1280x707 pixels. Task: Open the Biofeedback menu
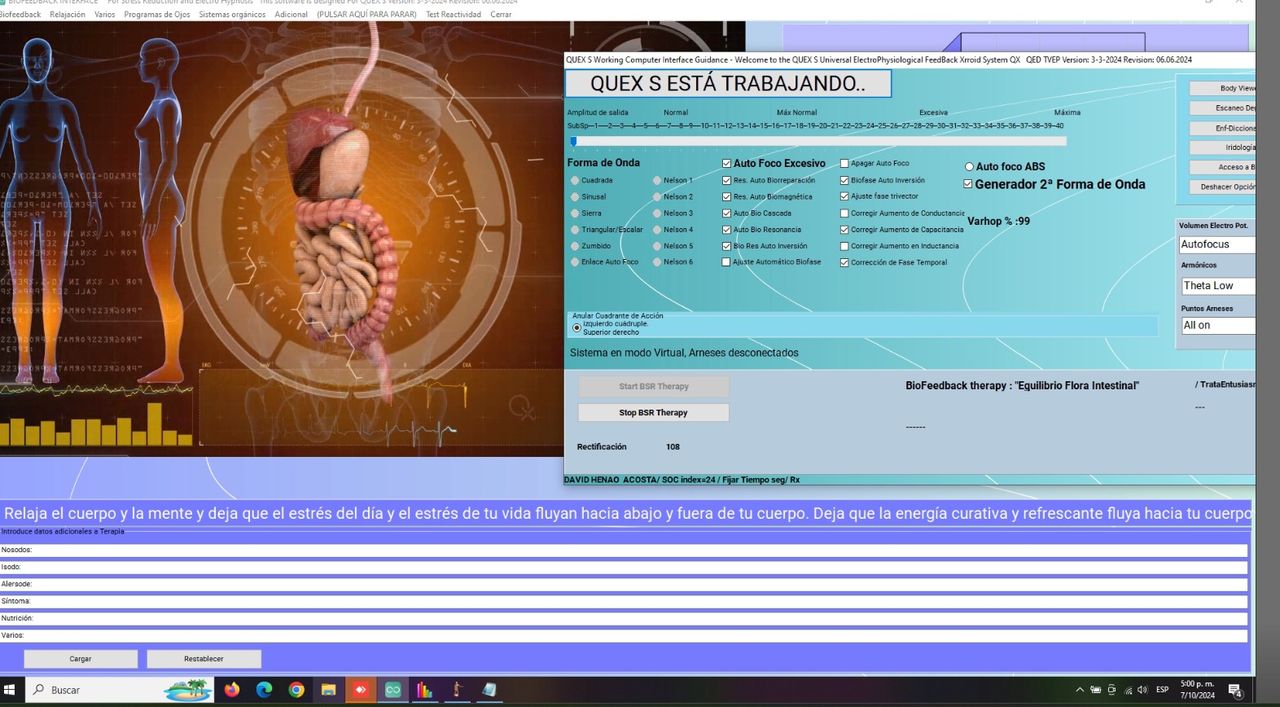pos(20,15)
